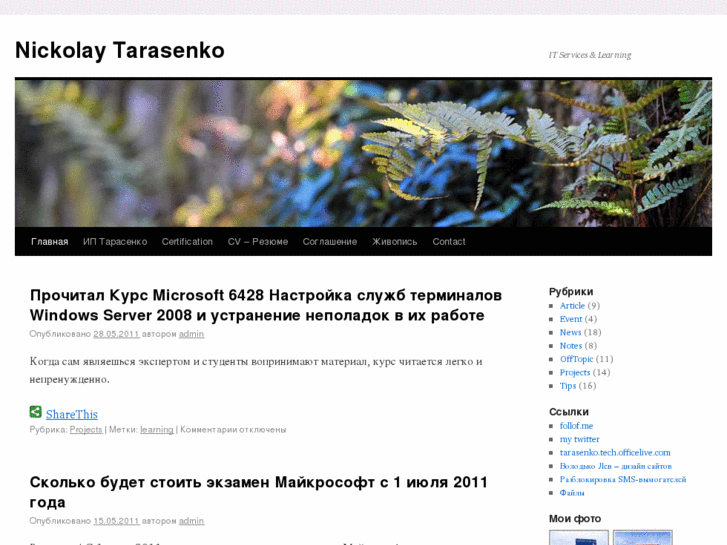Viewport: 727px width, 545px height.
Task: Open admin author link under first post
Action: (x=191, y=334)
